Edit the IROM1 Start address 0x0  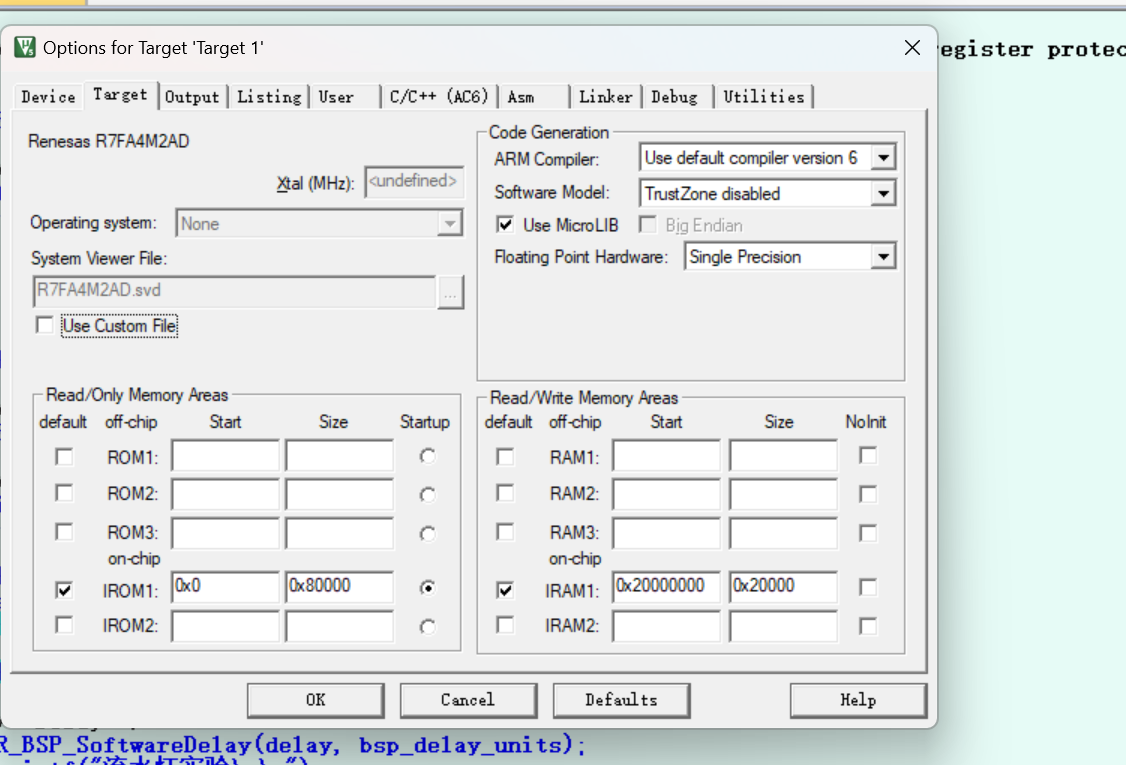tap(225, 587)
